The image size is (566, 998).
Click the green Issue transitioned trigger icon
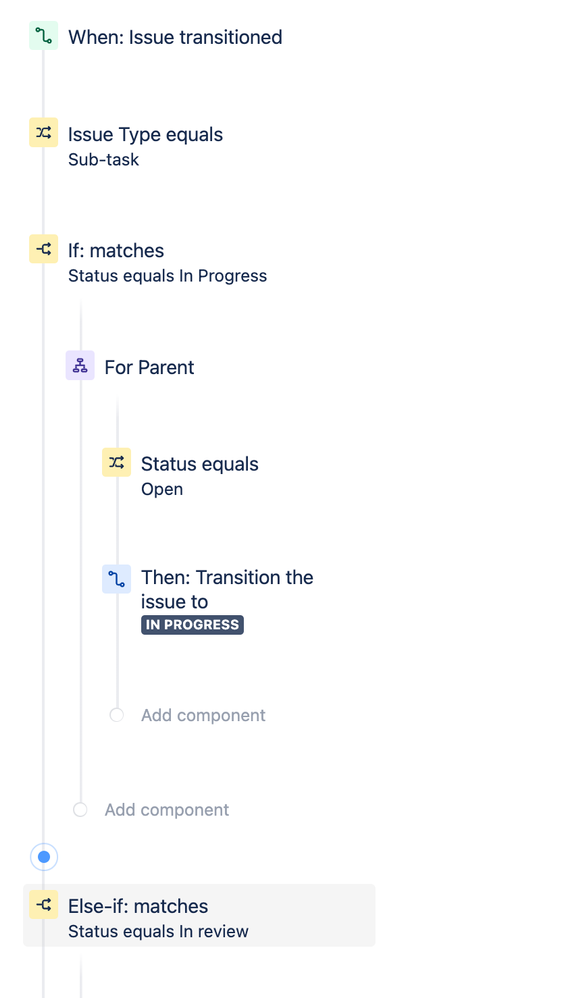pyautogui.click(x=43, y=36)
